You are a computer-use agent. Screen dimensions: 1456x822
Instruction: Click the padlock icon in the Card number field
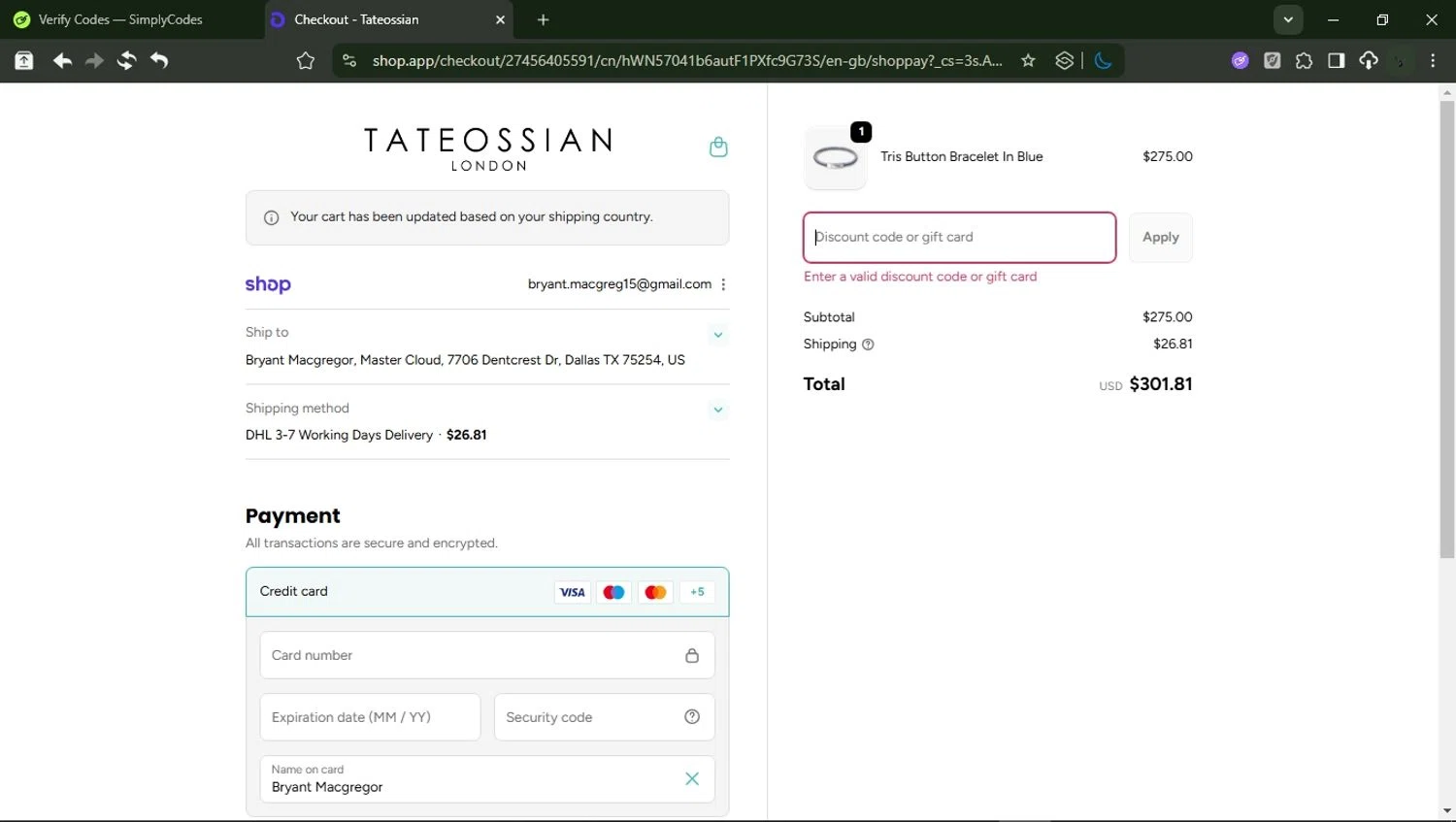[x=692, y=655]
